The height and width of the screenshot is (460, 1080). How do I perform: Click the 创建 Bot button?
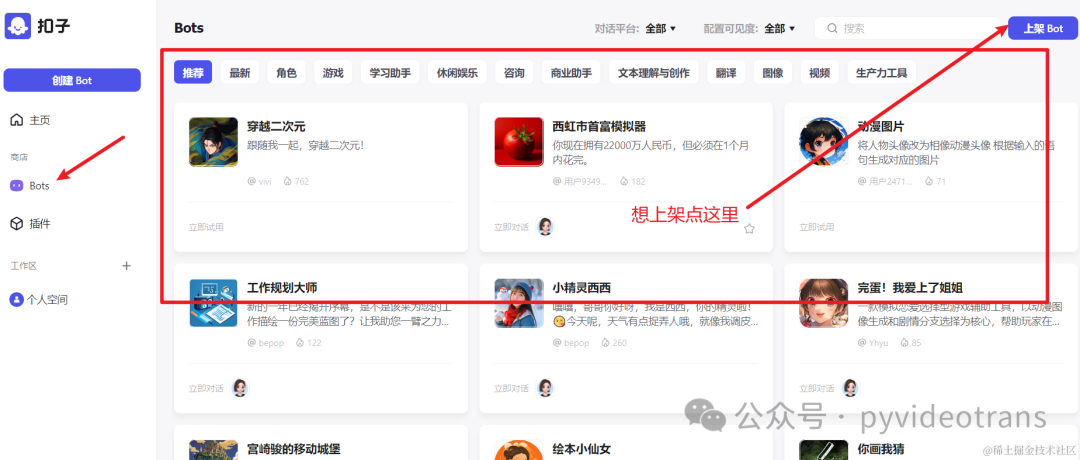pos(72,80)
